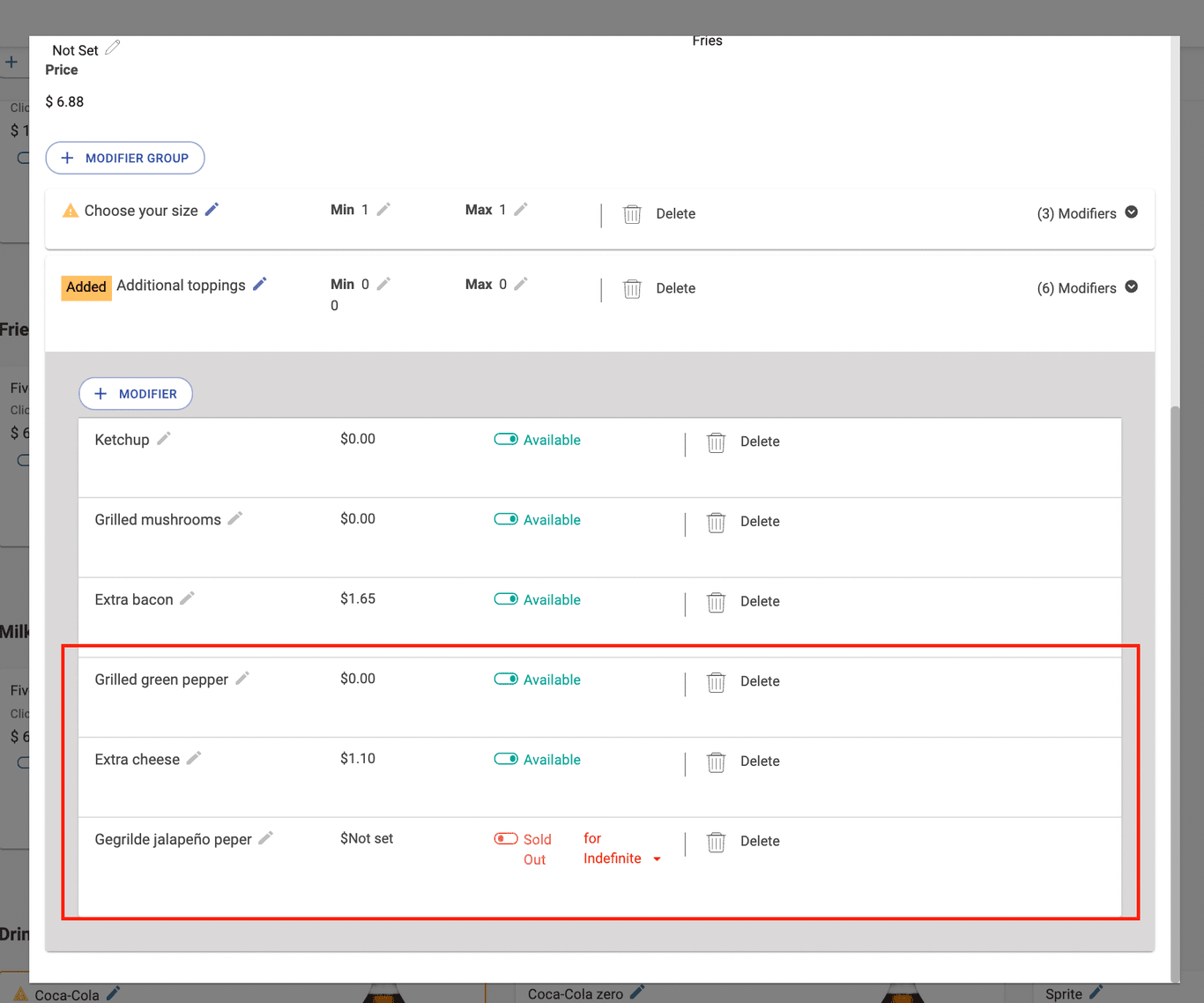1204x1003 pixels.
Task: Edit Max value of Additional toppings
Action: [x=521, y=284]
